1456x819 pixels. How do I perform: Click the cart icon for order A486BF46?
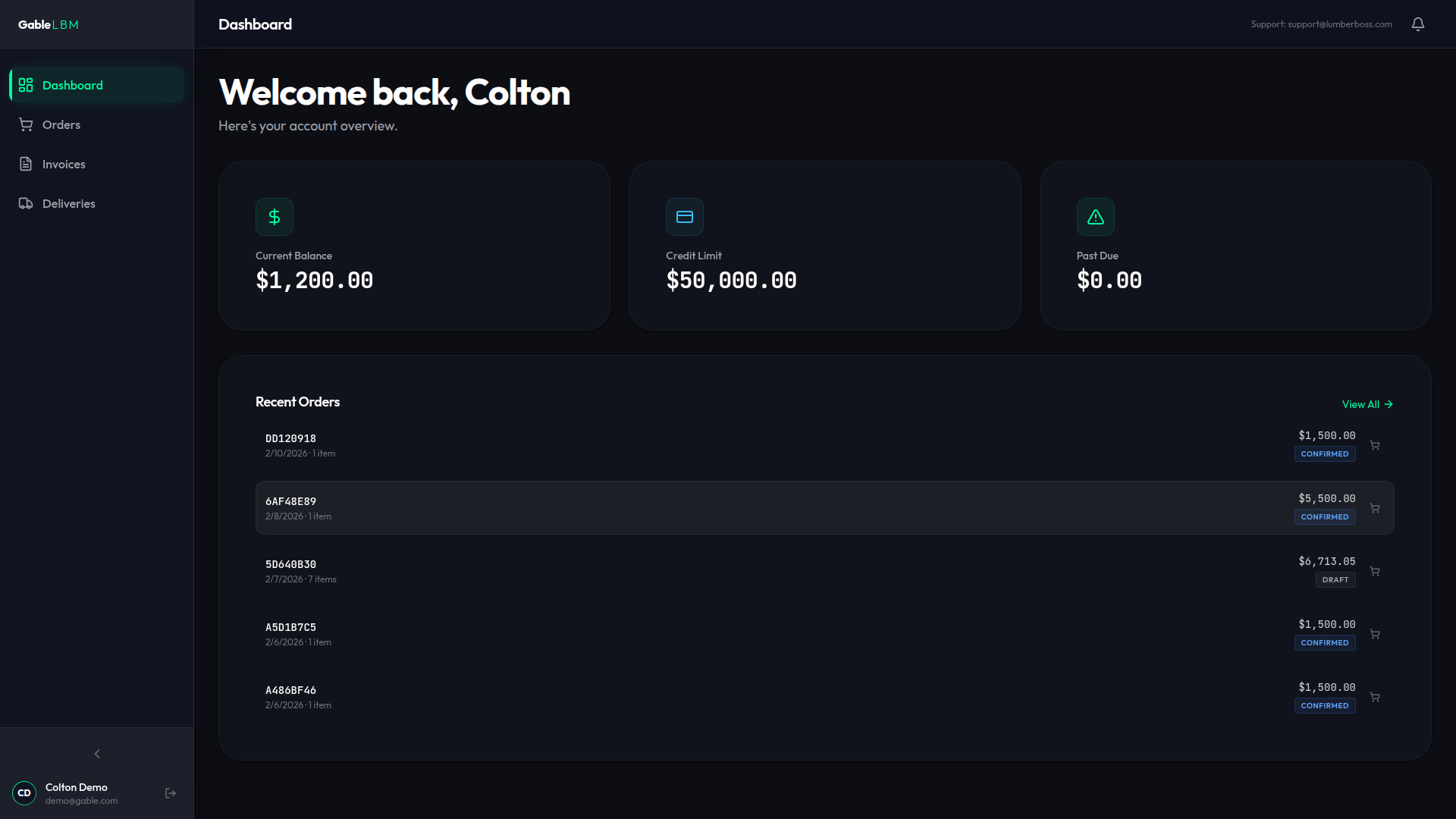(1375, 697)
